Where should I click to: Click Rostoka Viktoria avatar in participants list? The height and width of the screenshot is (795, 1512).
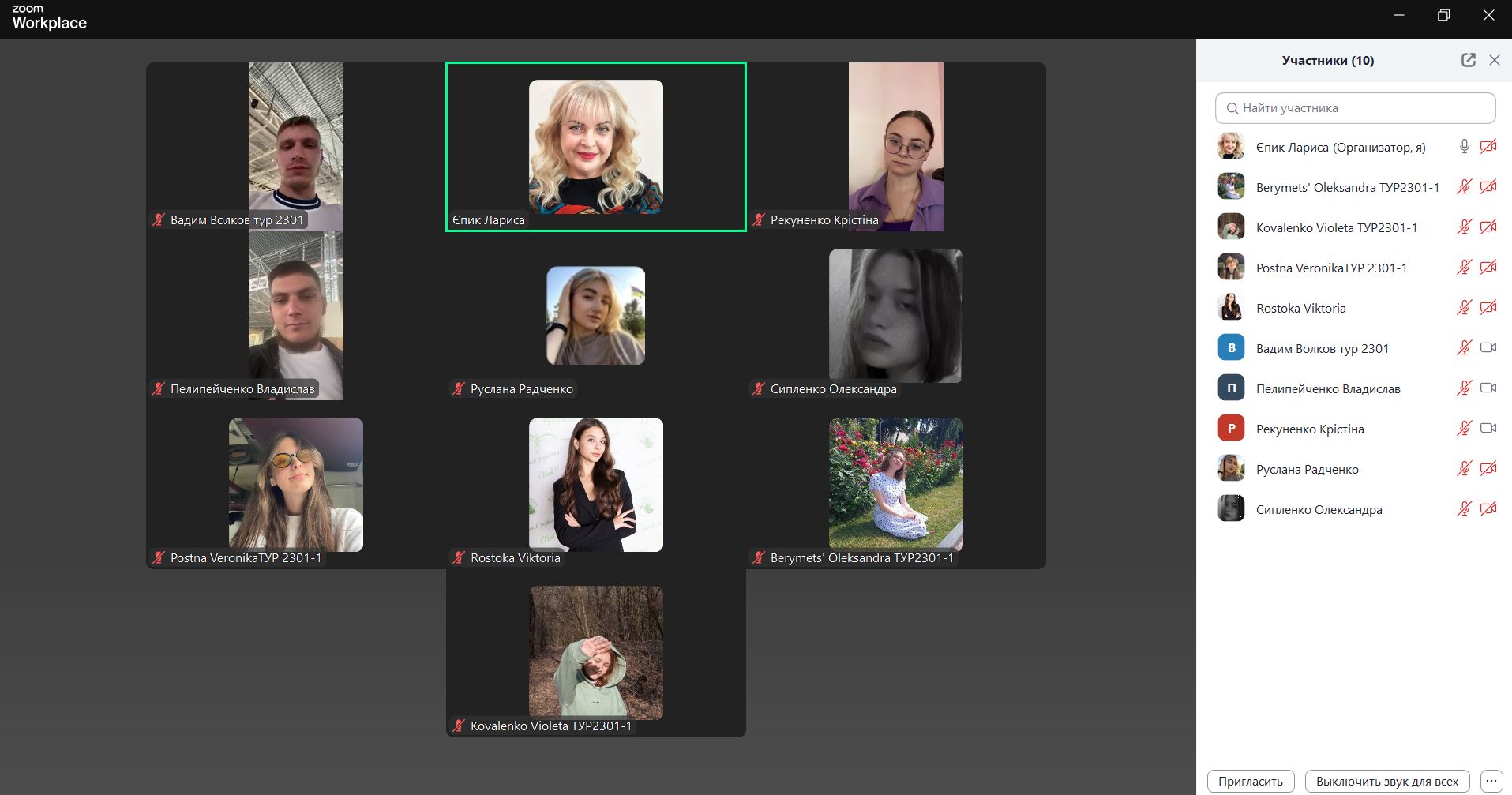tap(1231, 307)
